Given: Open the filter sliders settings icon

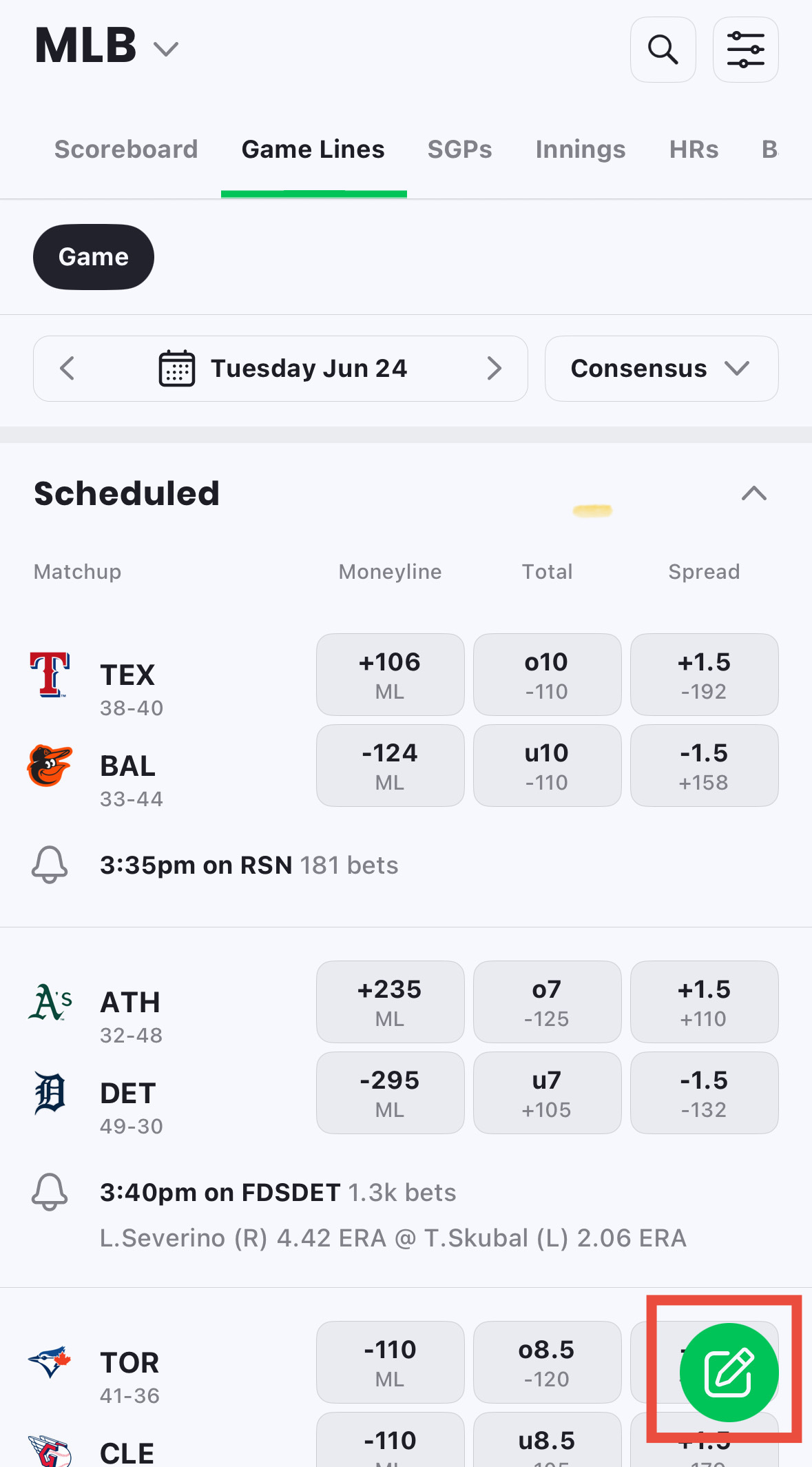Looking at the screenshot, I should point(745,50).
